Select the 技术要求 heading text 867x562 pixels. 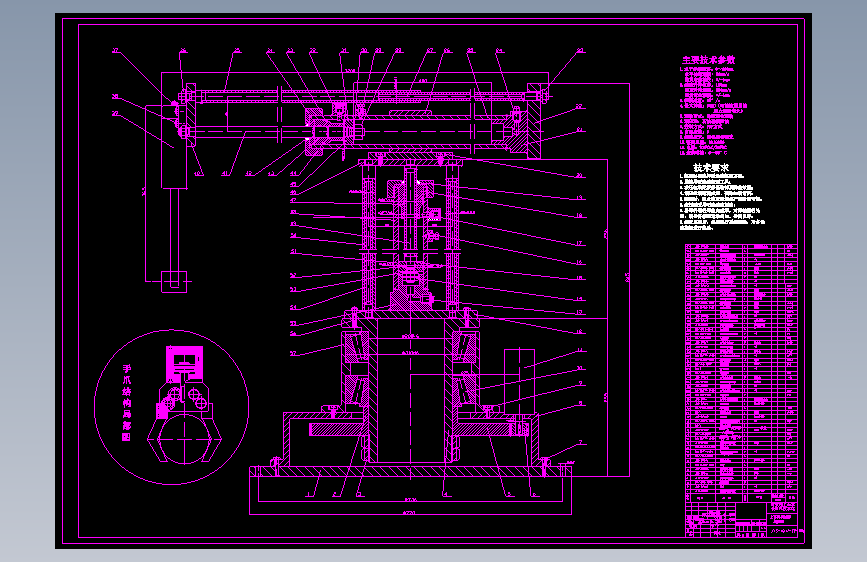point(711,168)
